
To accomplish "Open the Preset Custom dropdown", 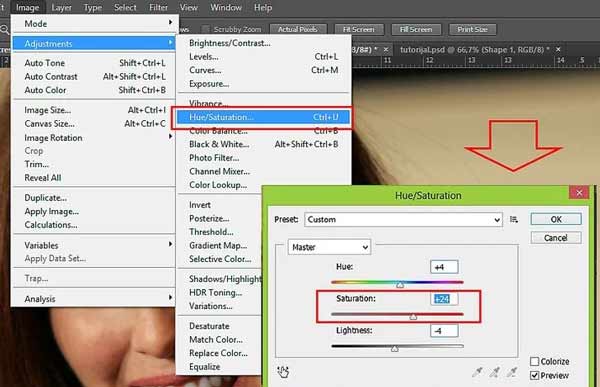I will [x=403, y=220].
